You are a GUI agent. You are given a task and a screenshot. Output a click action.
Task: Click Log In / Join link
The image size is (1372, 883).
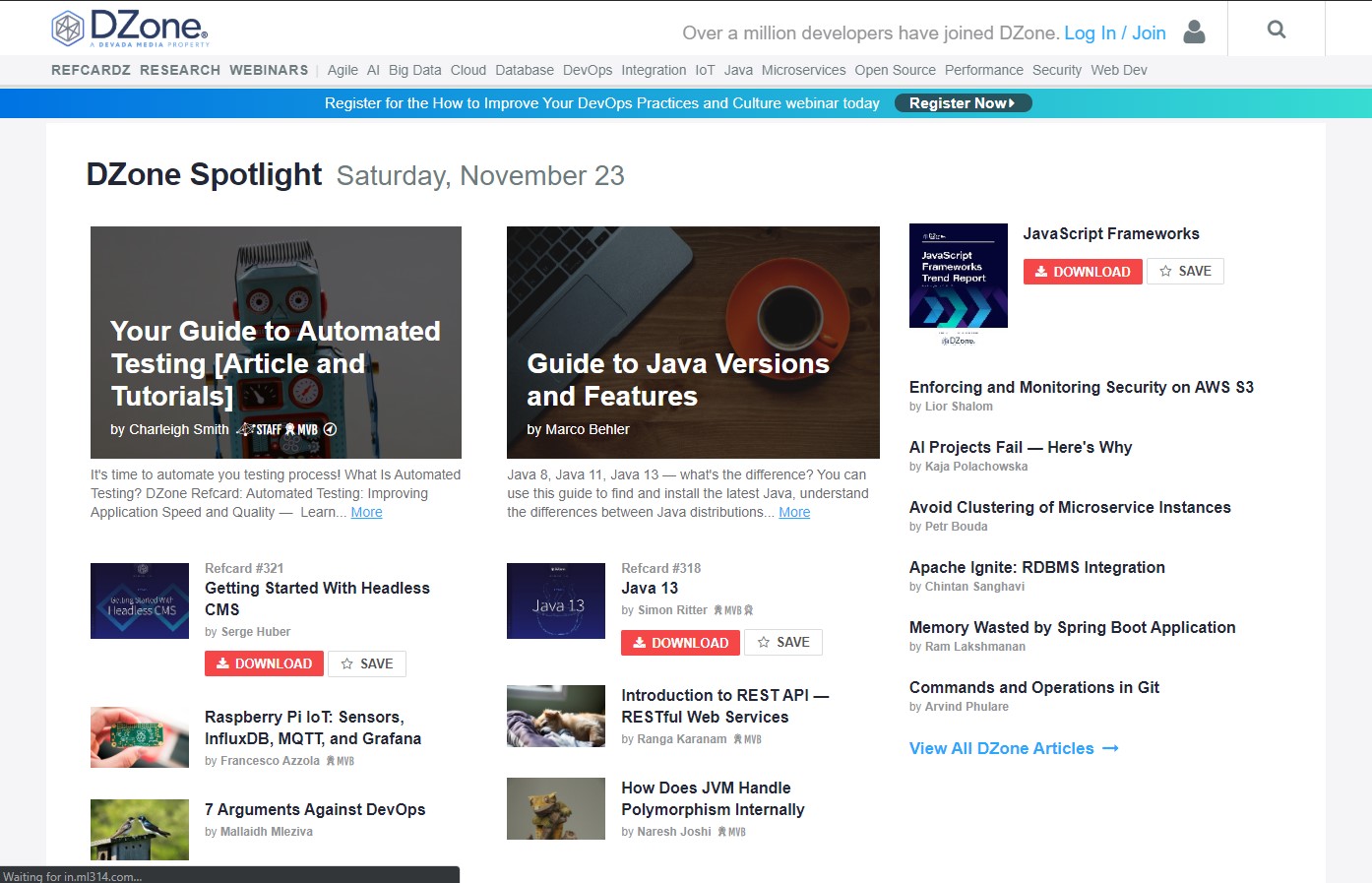(1115, 32)
